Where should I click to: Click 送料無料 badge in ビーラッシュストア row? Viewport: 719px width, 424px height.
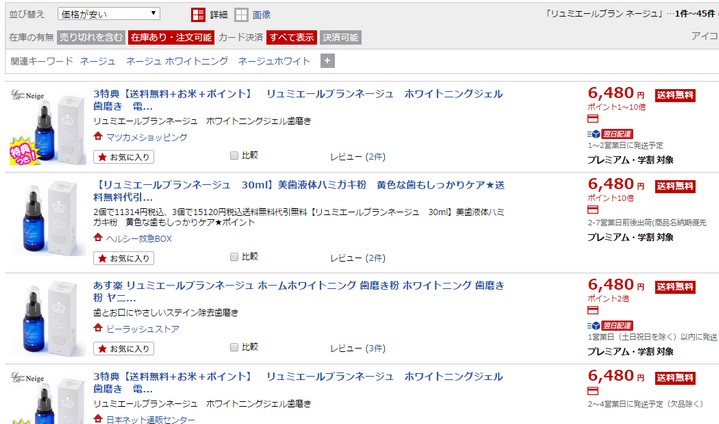point(675,287)
